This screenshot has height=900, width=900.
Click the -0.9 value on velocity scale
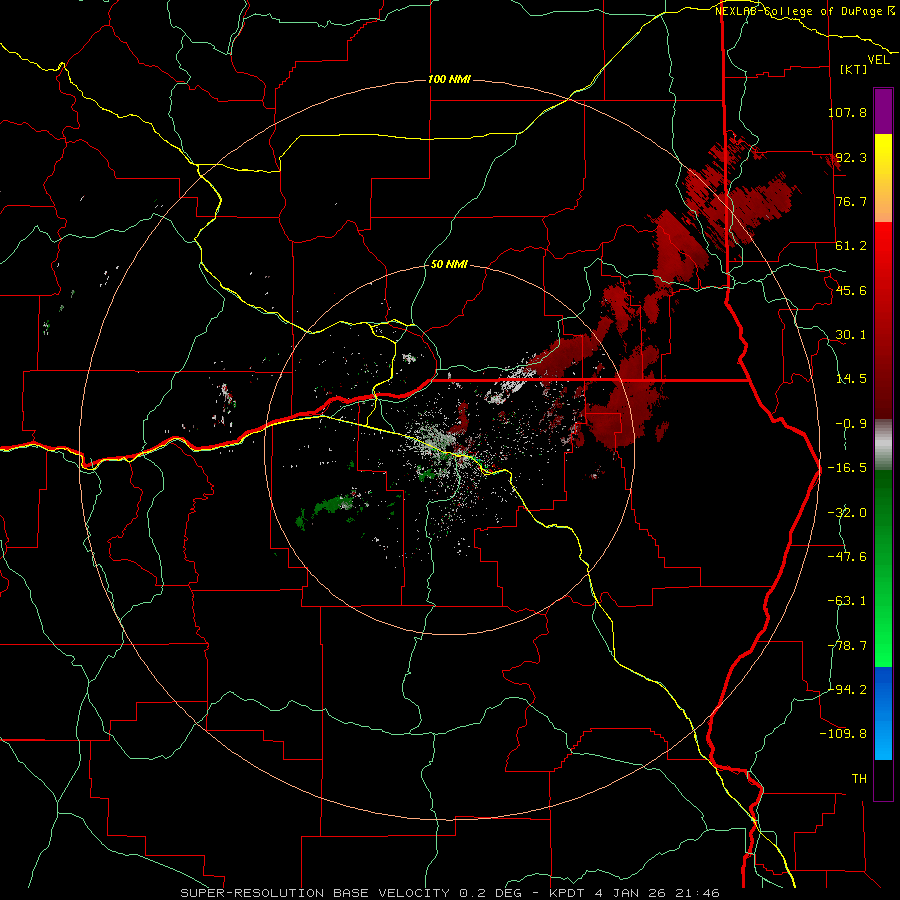pyautogui.click(x=851, y=424)
